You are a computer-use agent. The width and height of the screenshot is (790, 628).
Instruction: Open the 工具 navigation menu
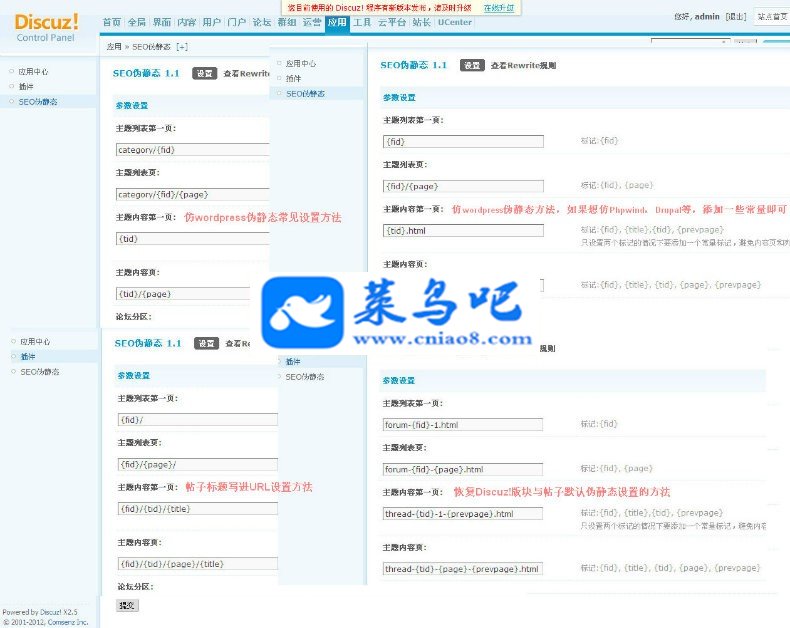pos(362,22)
